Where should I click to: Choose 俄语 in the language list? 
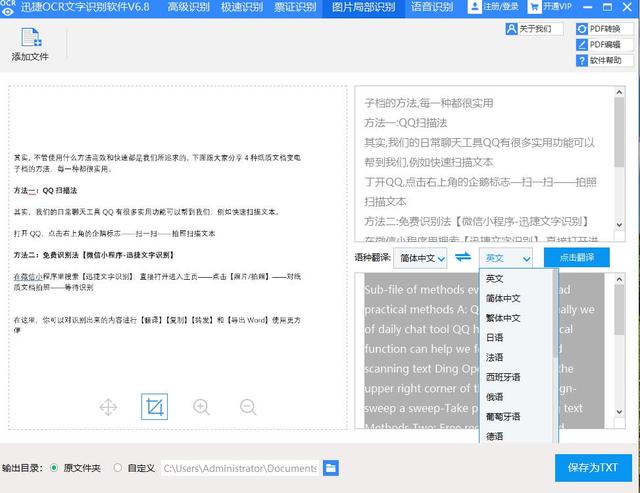click(494, 397)
